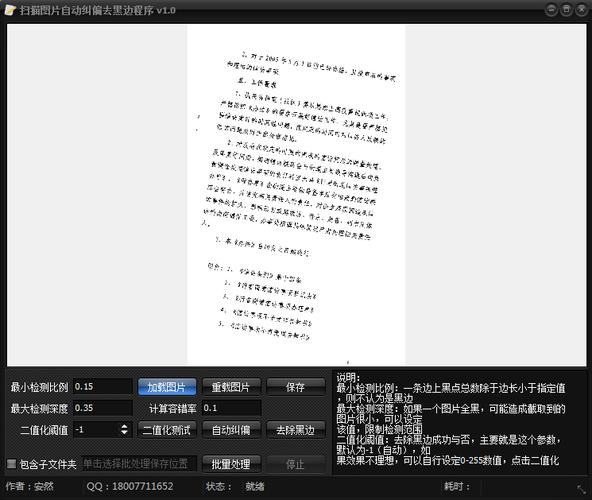Click the disabled 停止 button
The height and width of the screenshot is (500, 592).
296,464
